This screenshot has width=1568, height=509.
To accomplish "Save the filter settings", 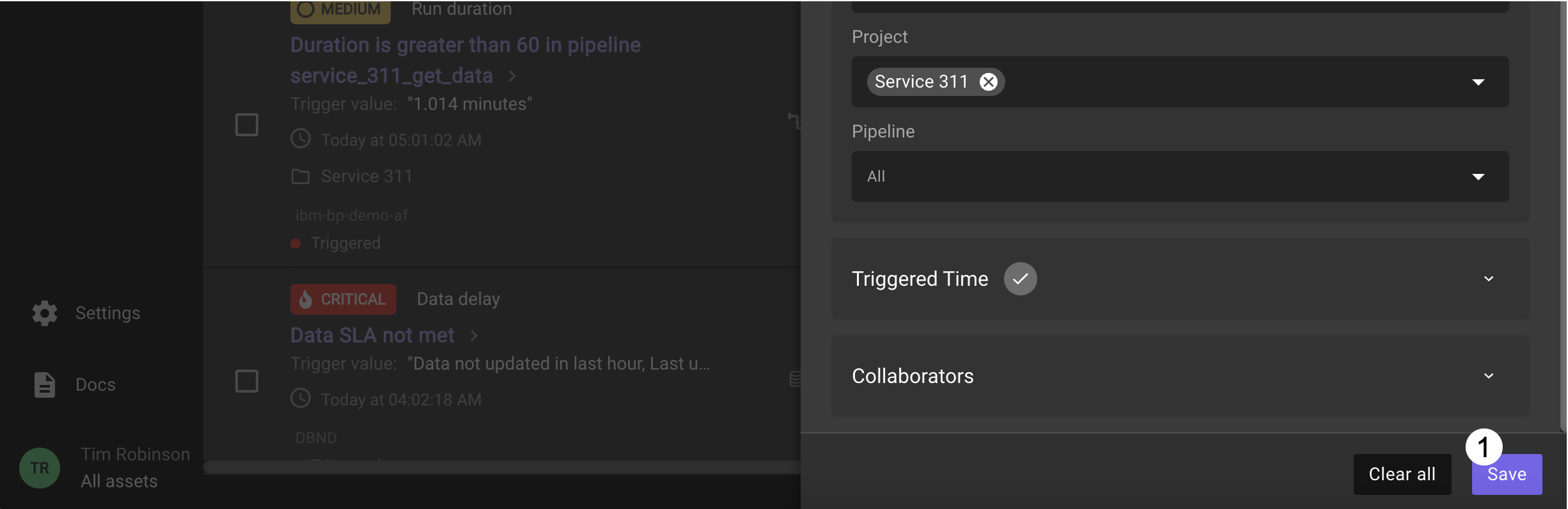I will coord(1507,474).
